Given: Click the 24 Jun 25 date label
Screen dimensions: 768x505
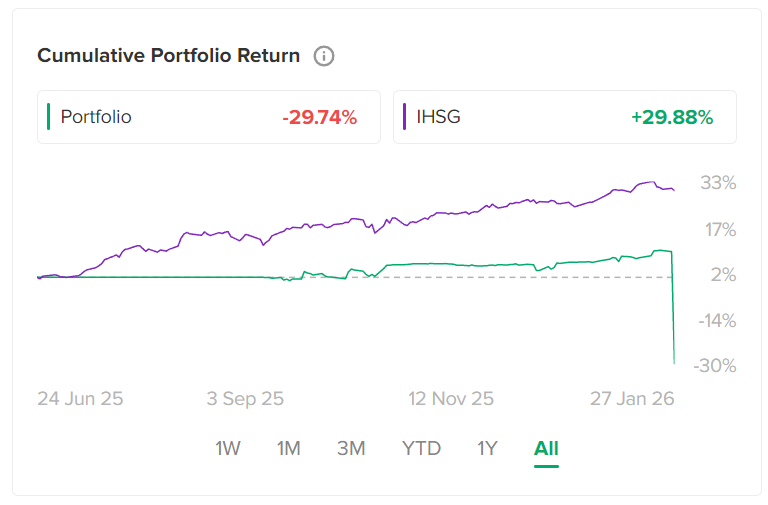Looking at the screenshot, I should pyautogui.click(x=80, y=398).
